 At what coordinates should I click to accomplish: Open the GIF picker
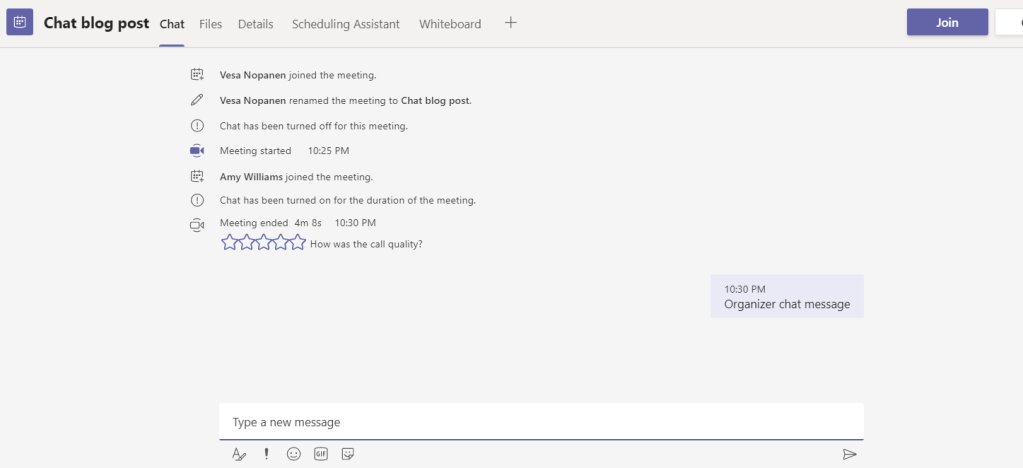point(321,454)
